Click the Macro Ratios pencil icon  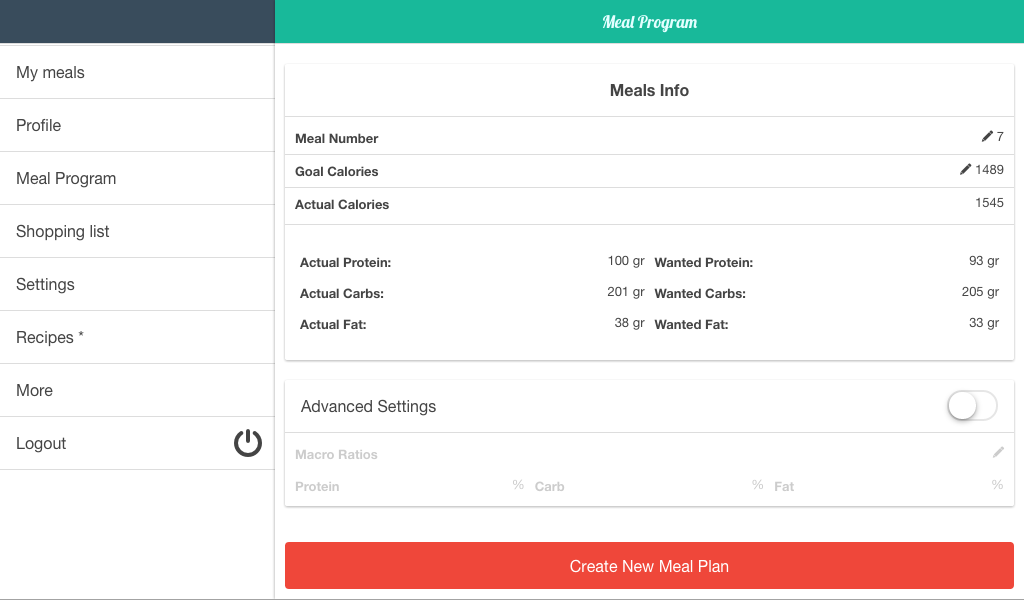998,452
